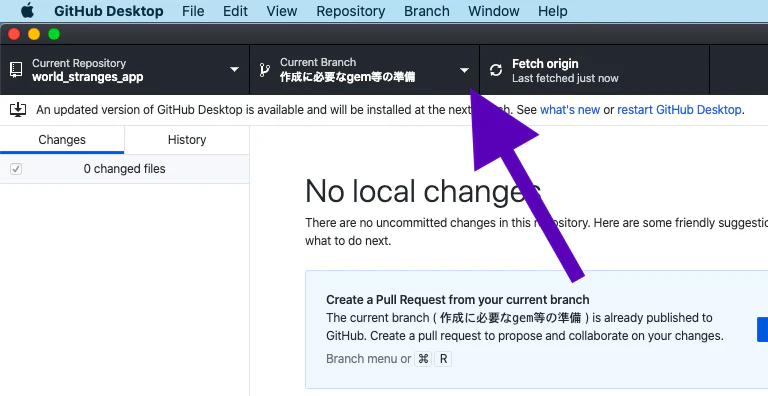Click the git branch icon

(264, 70)
